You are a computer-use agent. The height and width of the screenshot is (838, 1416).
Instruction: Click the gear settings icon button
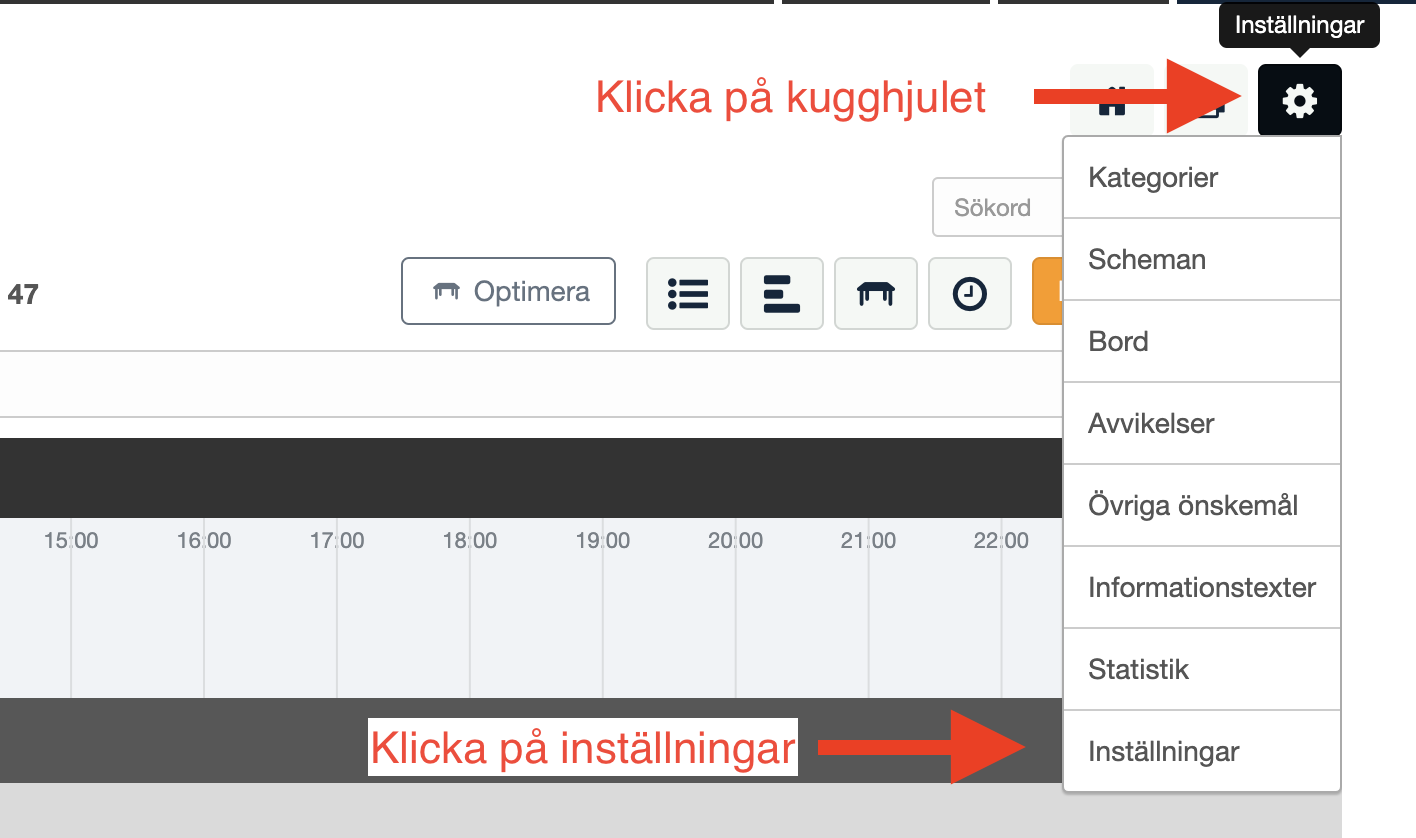[x=1299, y=100]
